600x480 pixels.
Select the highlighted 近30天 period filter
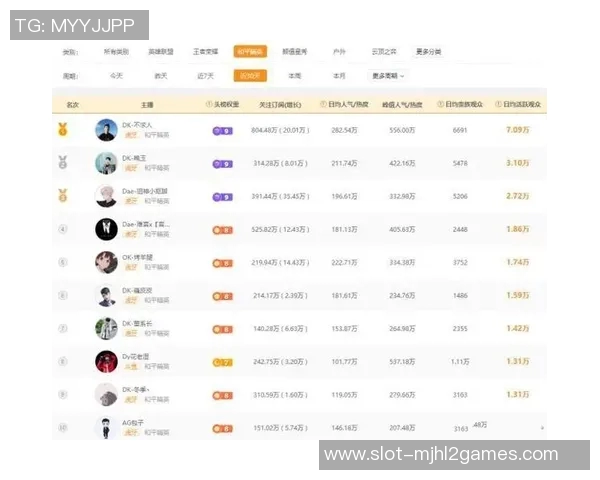250,76
